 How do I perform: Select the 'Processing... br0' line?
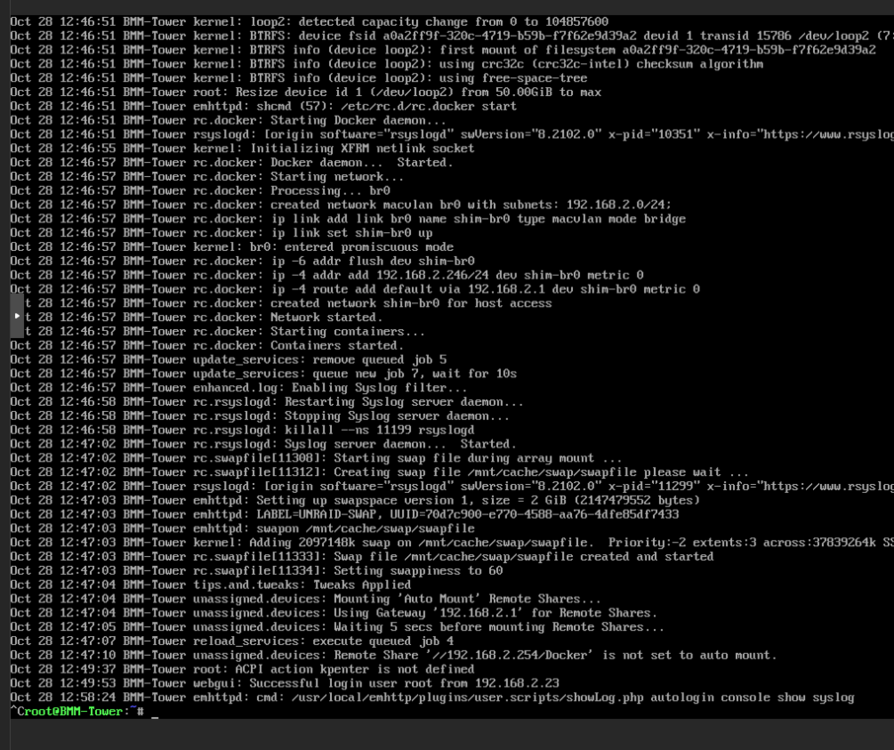click(x=200, y=190)
